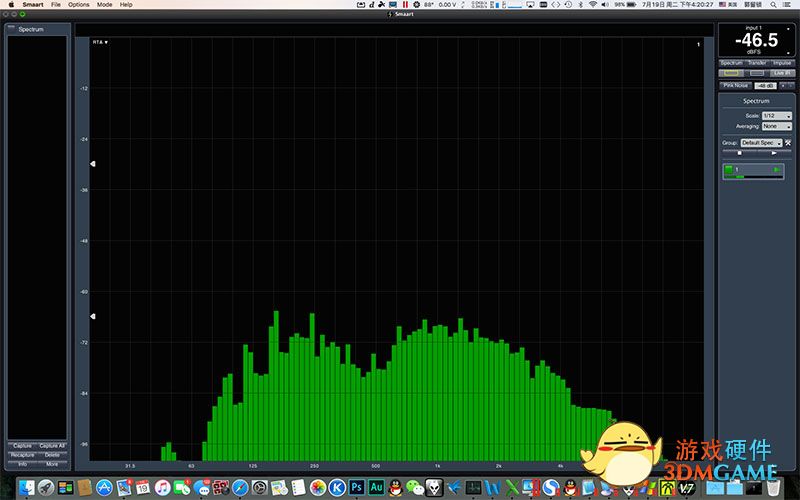This screenshot has width=800, height=500.
Task: Open iTunes music icon in dock
Action: coord(162,488)
